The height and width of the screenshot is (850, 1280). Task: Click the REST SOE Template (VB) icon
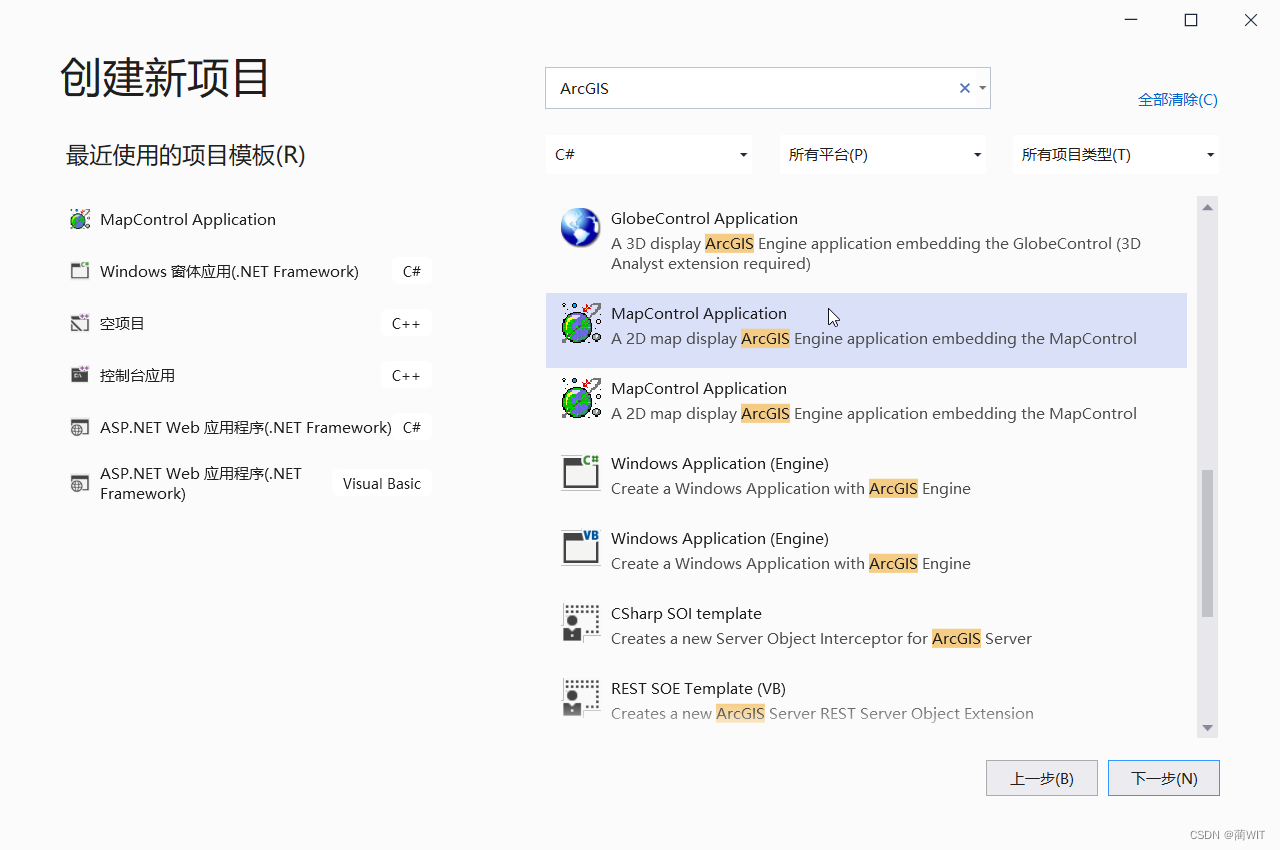pos(581,697)
